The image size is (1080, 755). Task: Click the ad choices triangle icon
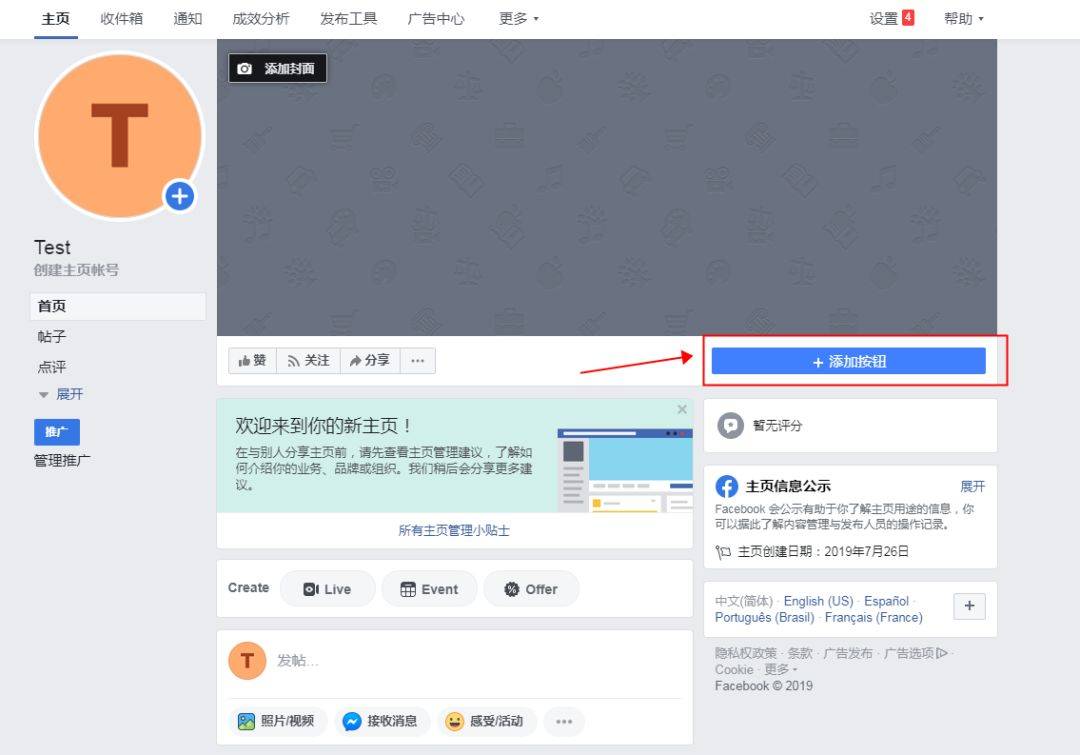942,653
